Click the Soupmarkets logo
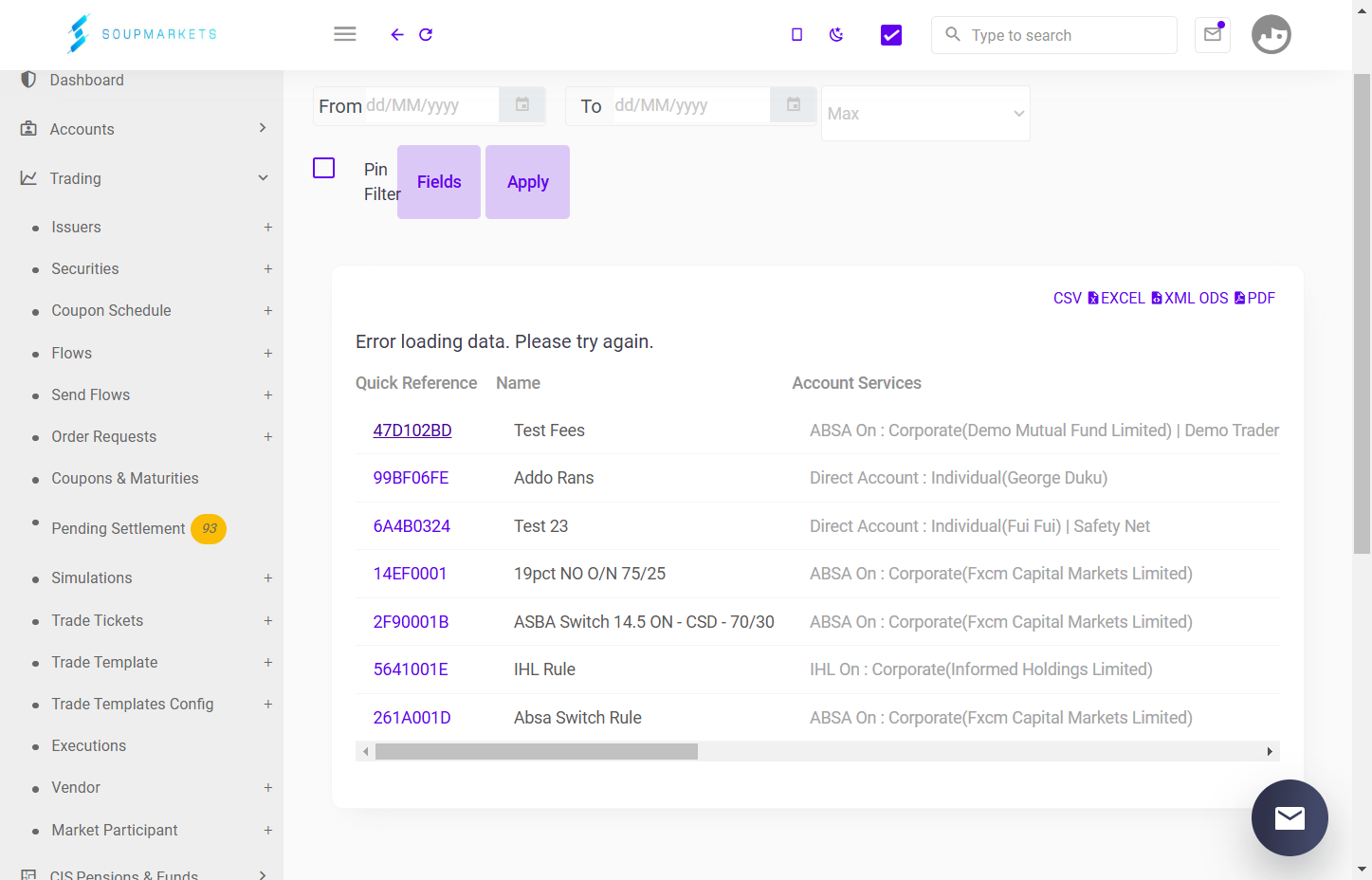Screen dimensions: 1372x880 [142, 34]
